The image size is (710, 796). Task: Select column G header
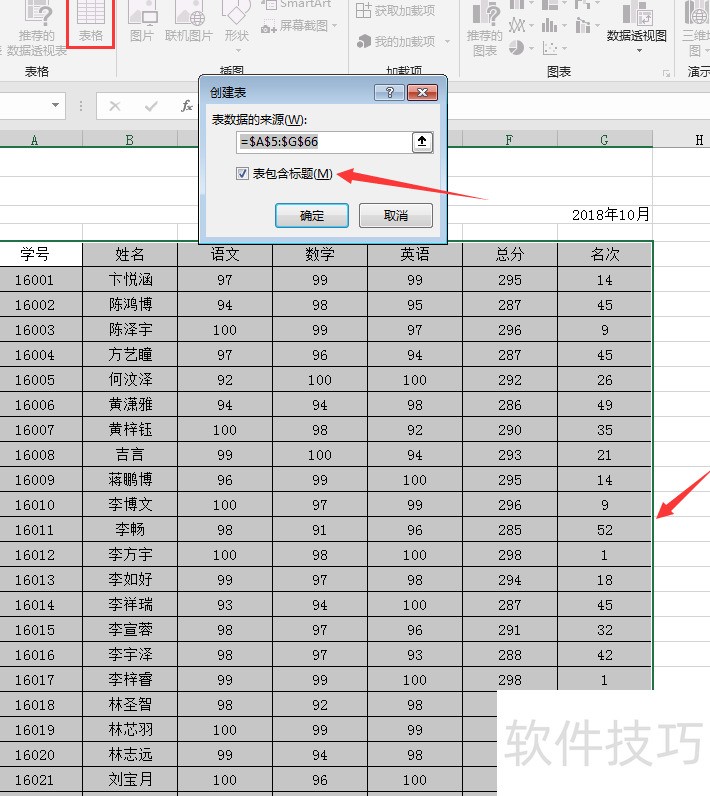(604, 140)
